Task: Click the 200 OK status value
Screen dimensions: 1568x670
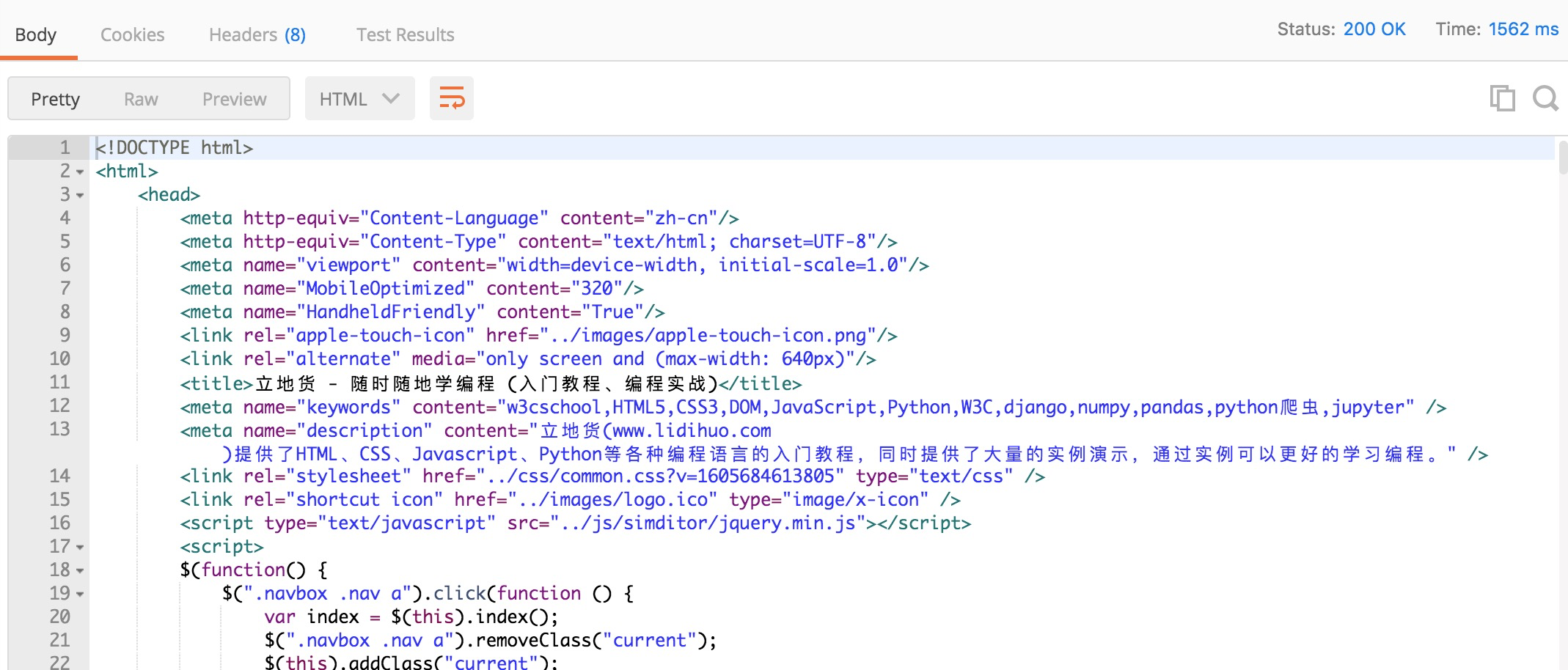Action: [x=1374, y=29]
